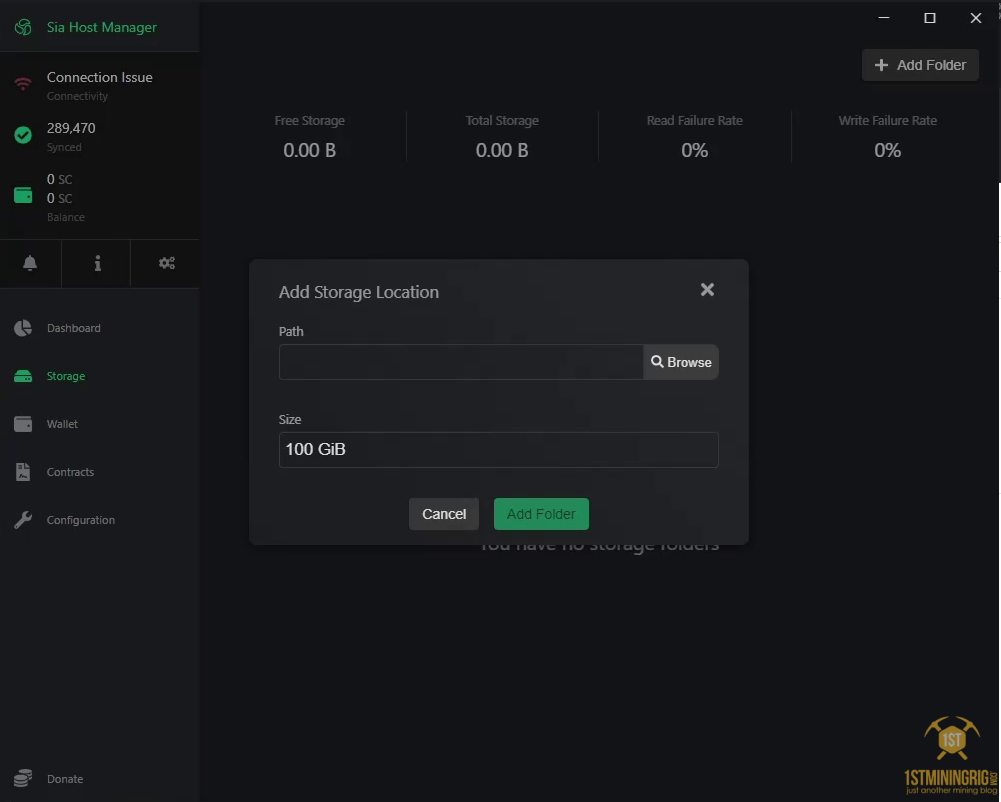This screenshot has height=802, width=1001.
Task: Open the Dashboard menu item
Action: pos(73,328)
